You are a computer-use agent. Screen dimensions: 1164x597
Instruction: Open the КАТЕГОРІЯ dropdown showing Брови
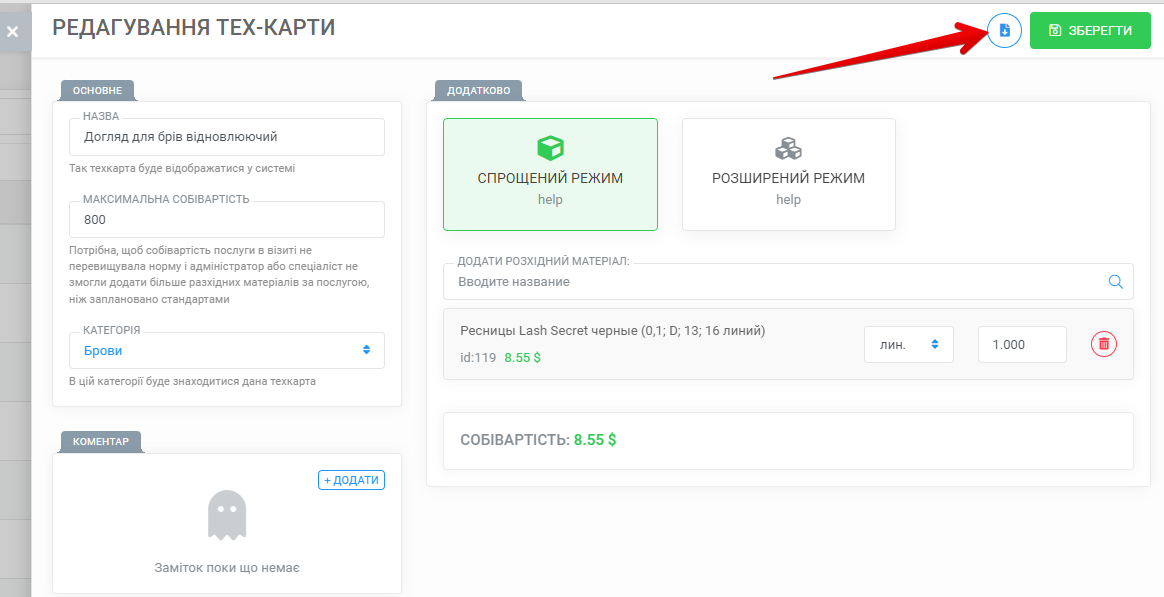click(x=226, y=350)
